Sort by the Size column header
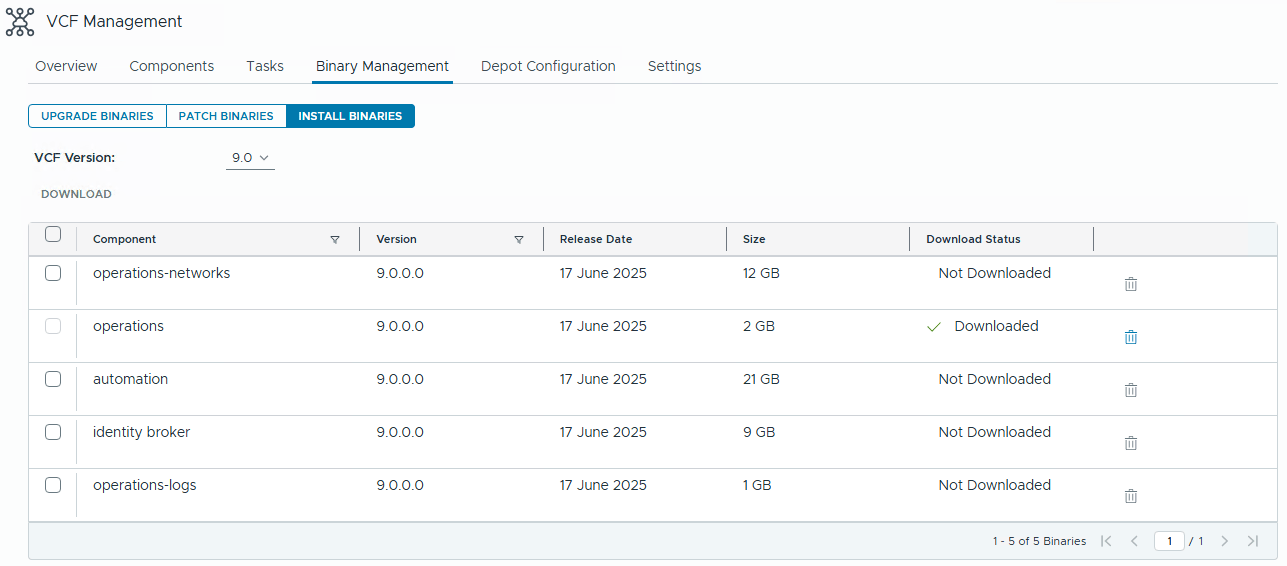Screen dimensions: 1287x566 (x=754, y=240)
